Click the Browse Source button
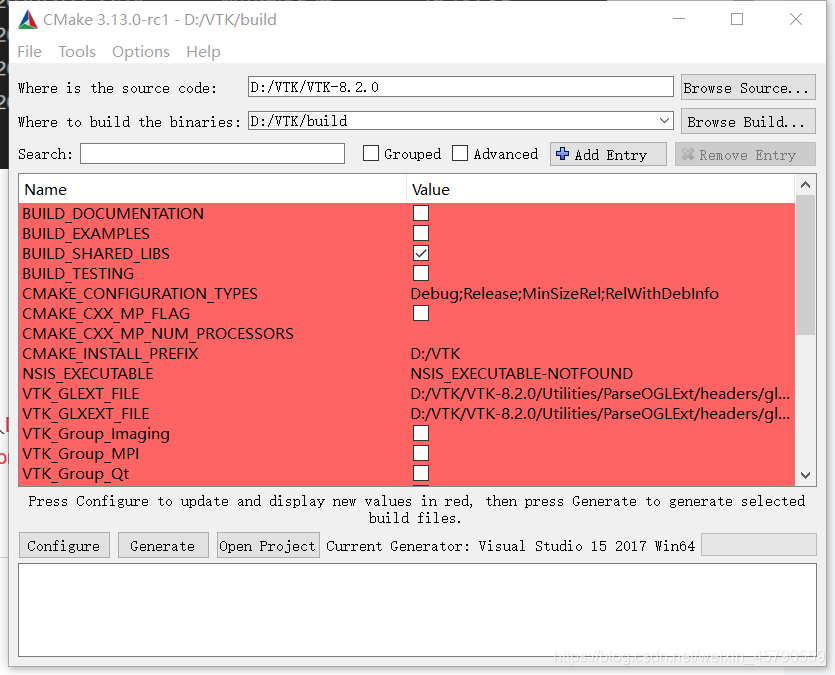This screenshot has width=835, height=675. 748,87
